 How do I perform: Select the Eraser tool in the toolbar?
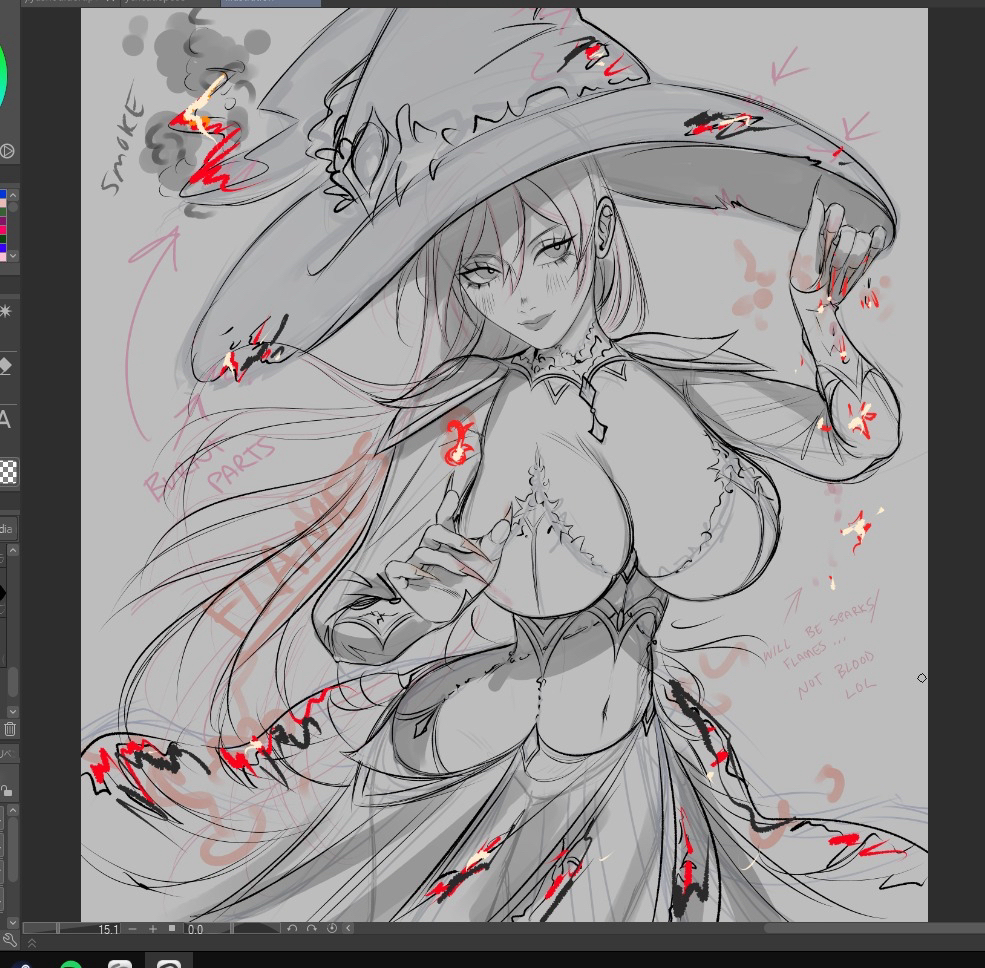tap(5, 366)
